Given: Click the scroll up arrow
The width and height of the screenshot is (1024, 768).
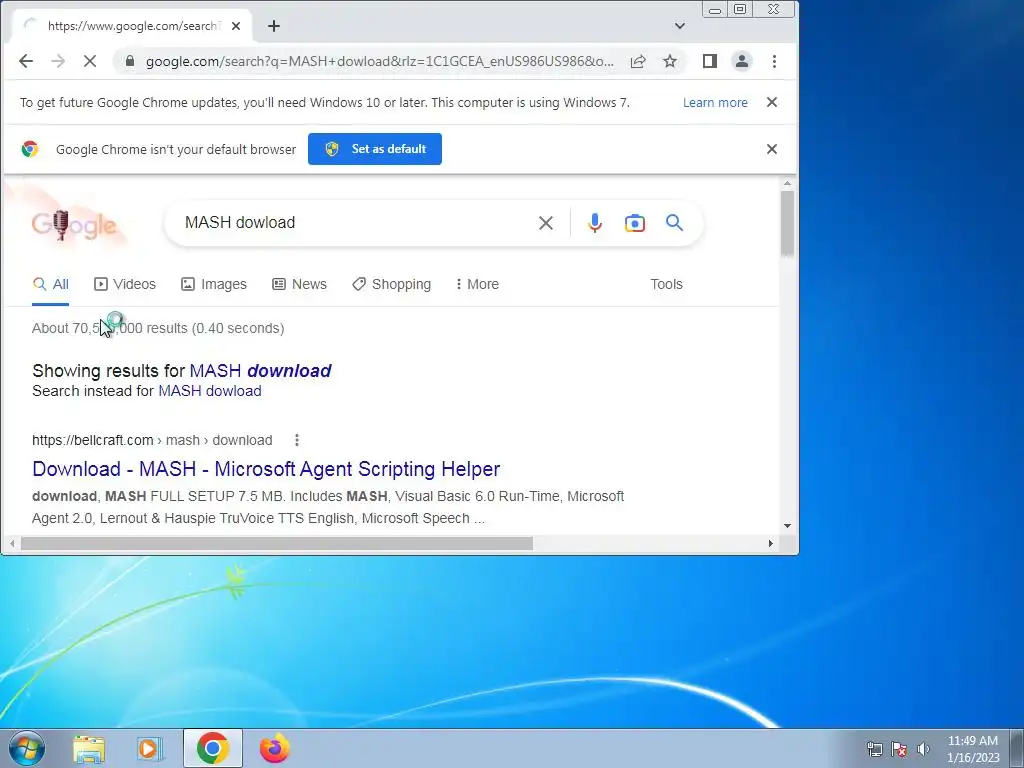Looking at the screenshot, I should pos(787,184).
